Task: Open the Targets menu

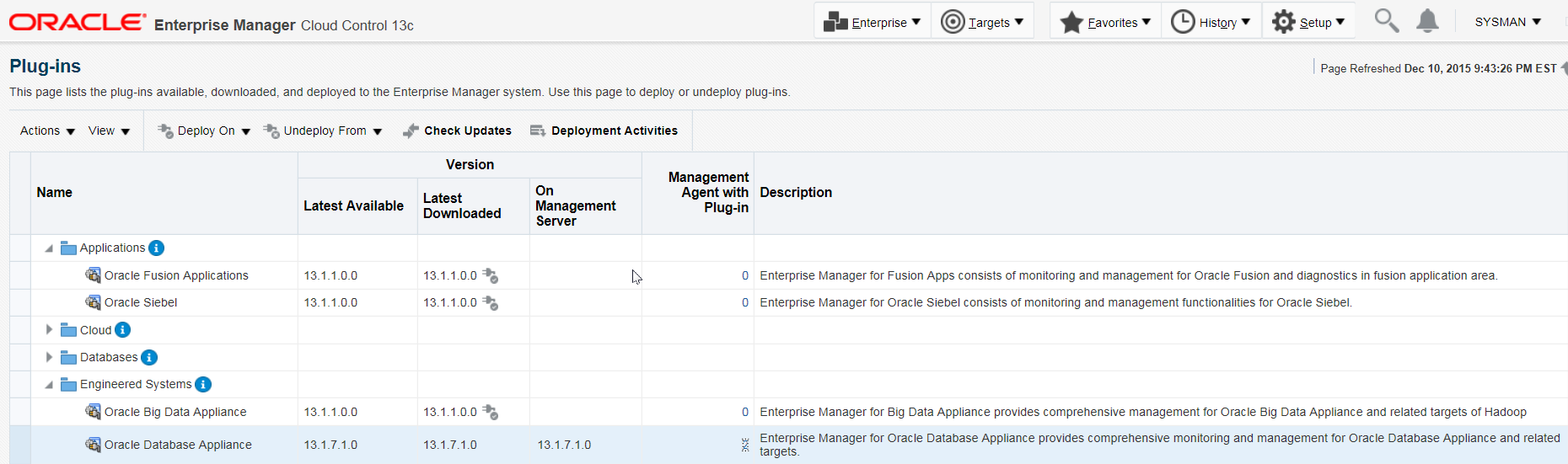Action: 982,22
